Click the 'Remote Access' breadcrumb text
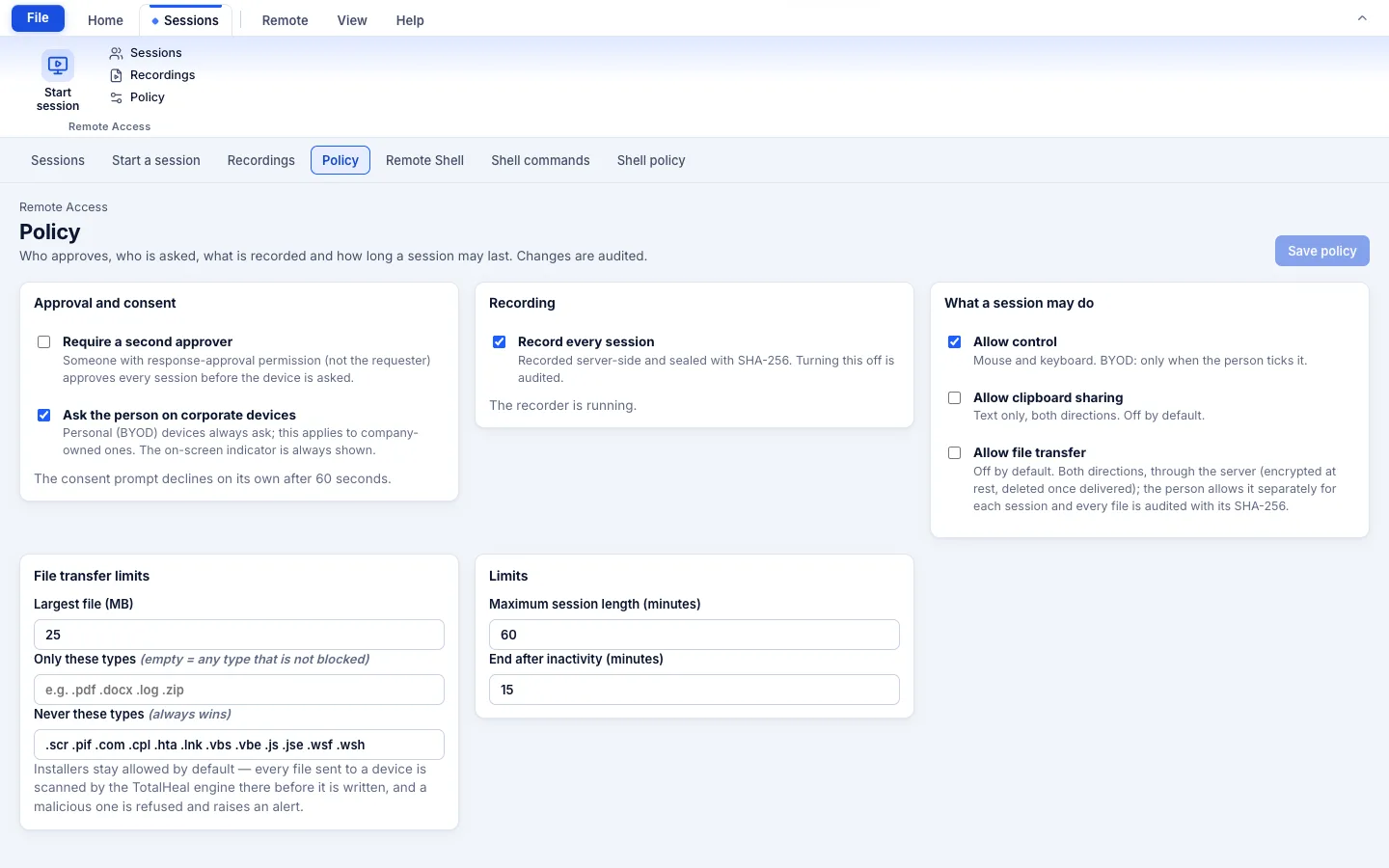Viewport: 1389px width, 868px height. 64,207
